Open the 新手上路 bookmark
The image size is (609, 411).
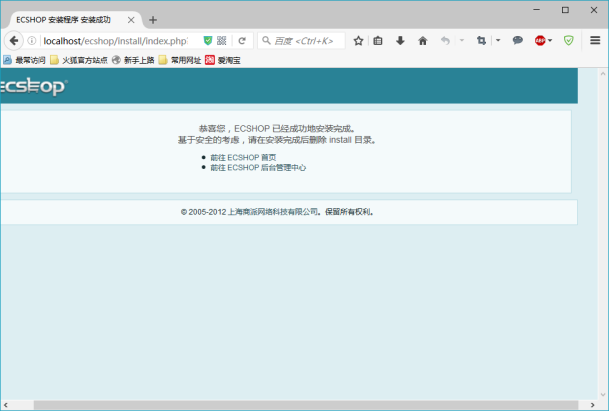tap(133, 60)
